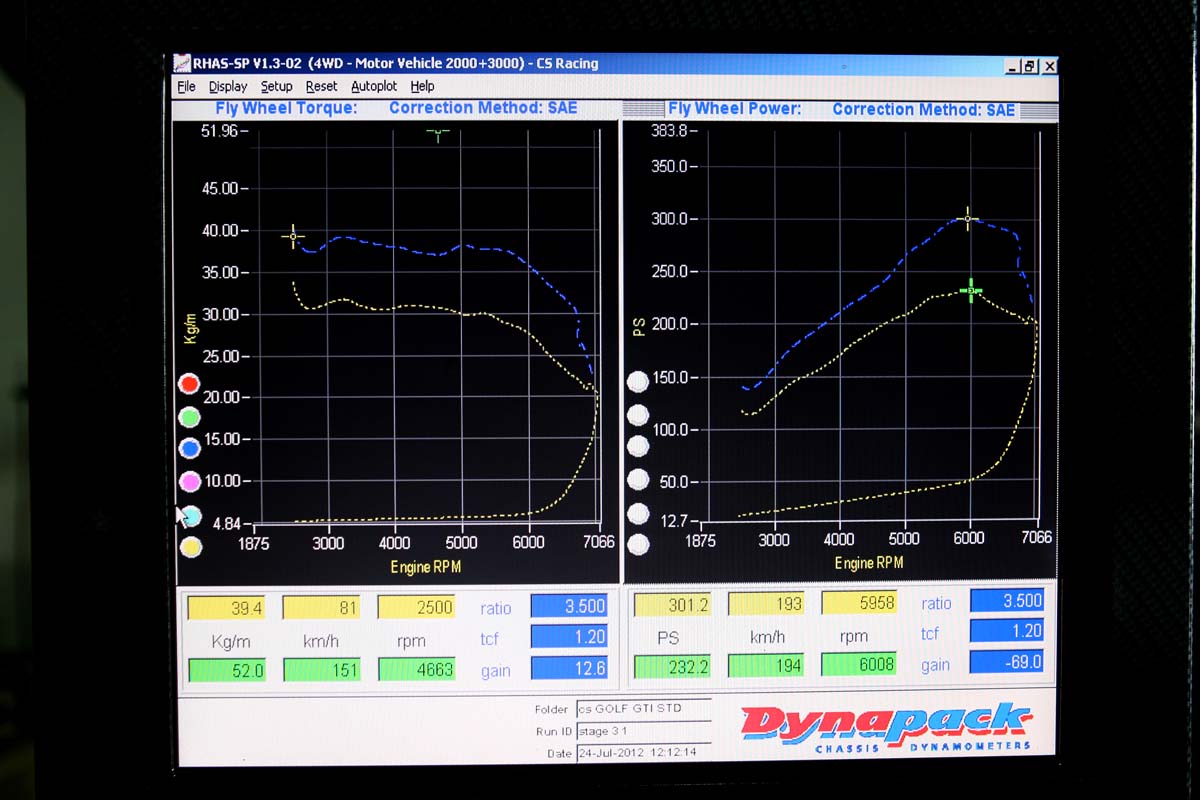The width and height of the screenshot is (1200, 800).
Task: Click the Dynapack logo
Action: tap(884, 725)
